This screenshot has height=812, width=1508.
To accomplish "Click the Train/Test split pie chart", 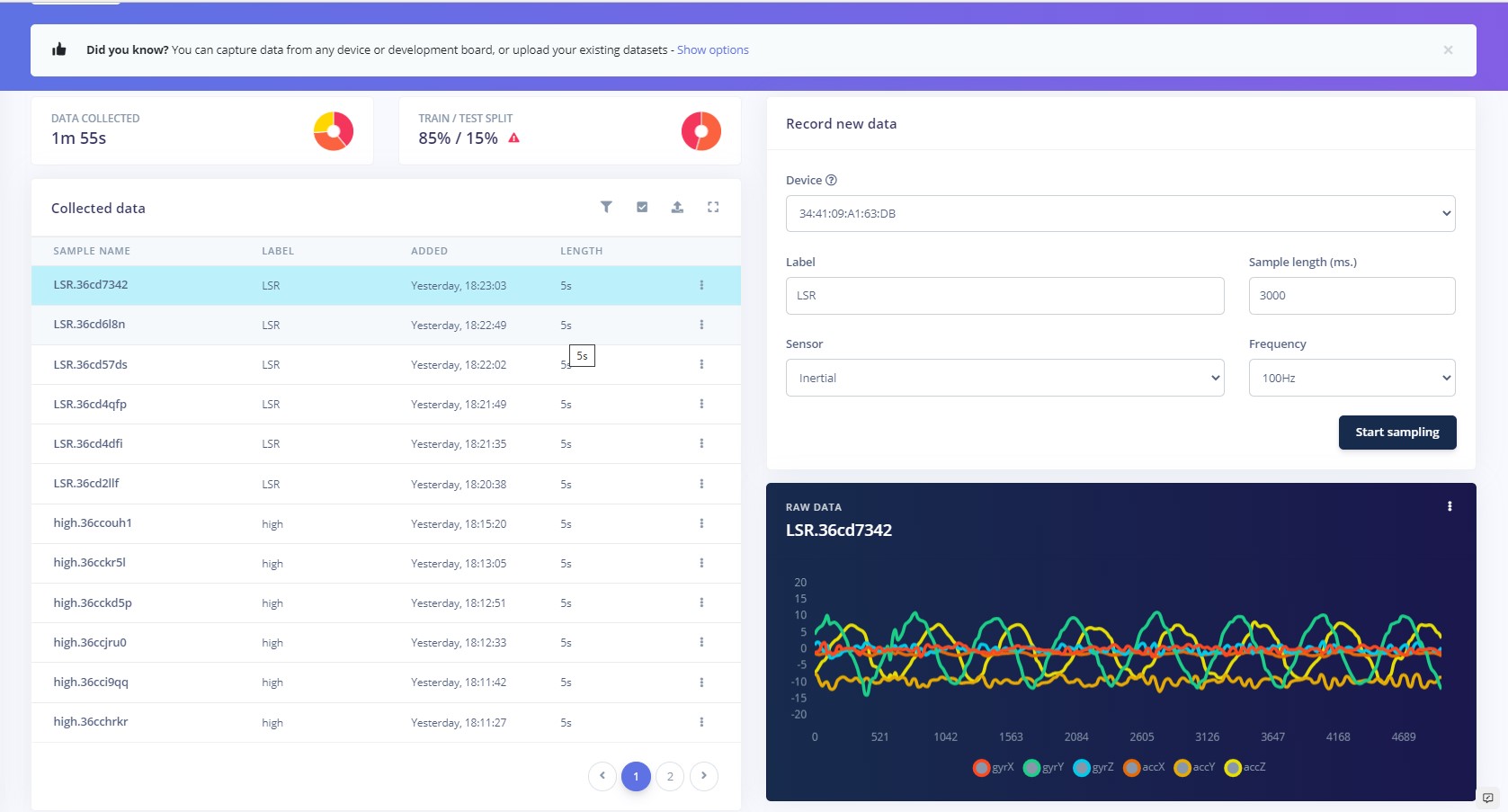I will point(701,131).
